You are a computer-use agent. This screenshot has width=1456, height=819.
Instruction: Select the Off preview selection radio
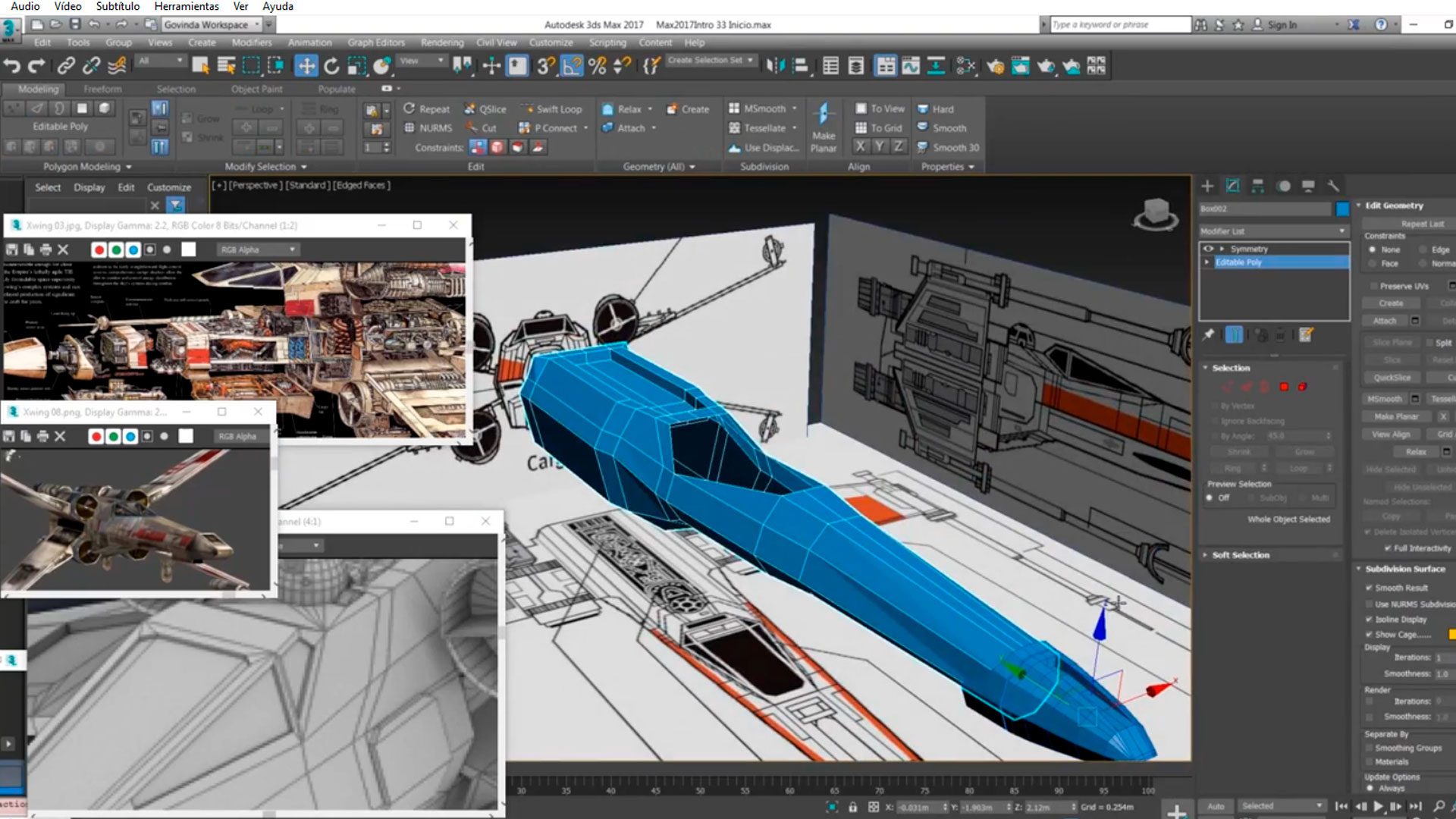point(1210,498)
